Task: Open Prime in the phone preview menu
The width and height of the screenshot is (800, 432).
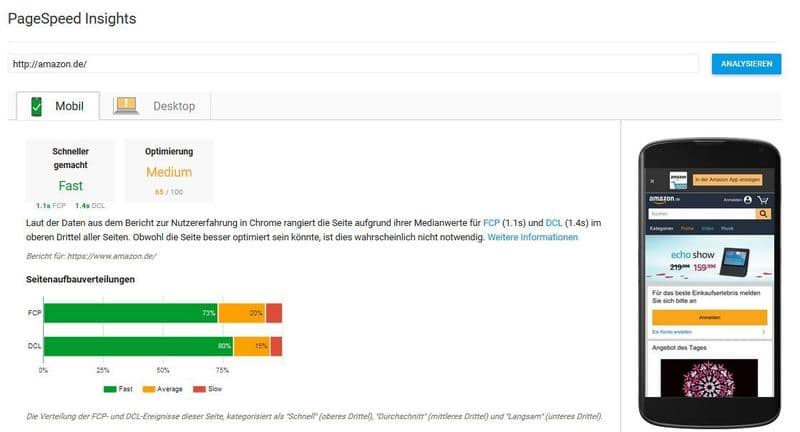Action: click(x=687, y=228)
